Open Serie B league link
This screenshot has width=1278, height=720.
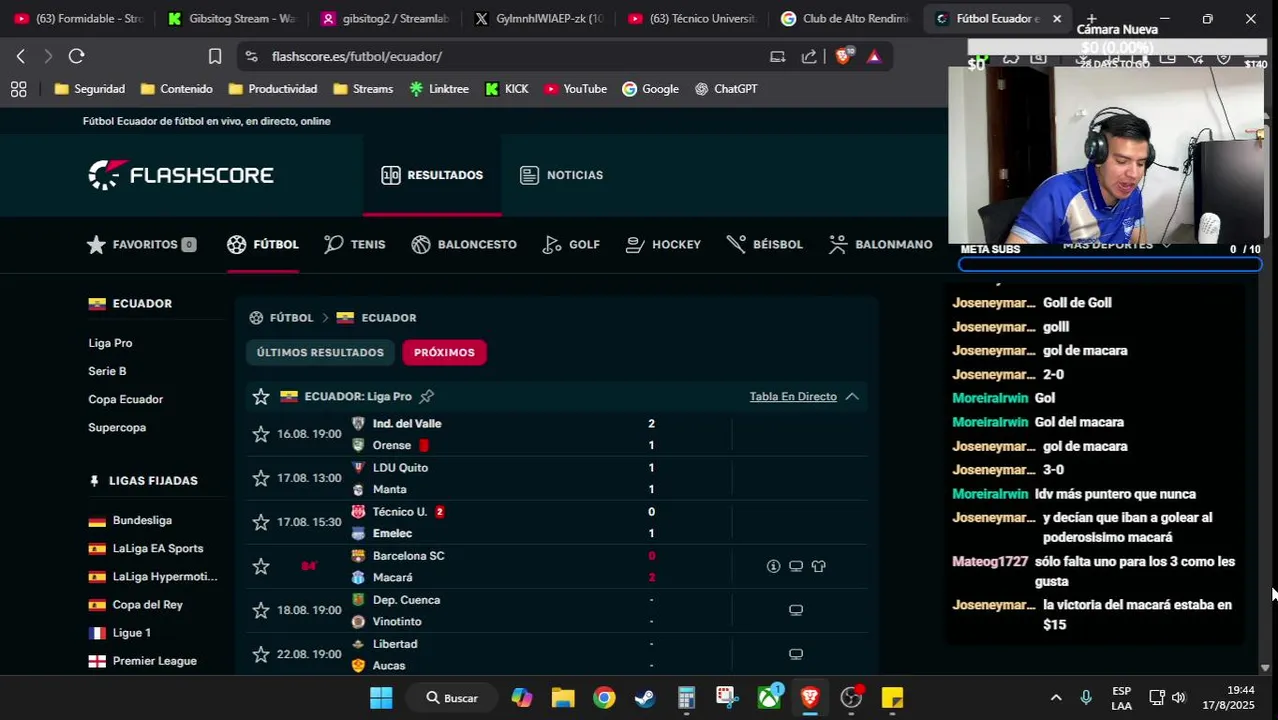coord(107,371)
